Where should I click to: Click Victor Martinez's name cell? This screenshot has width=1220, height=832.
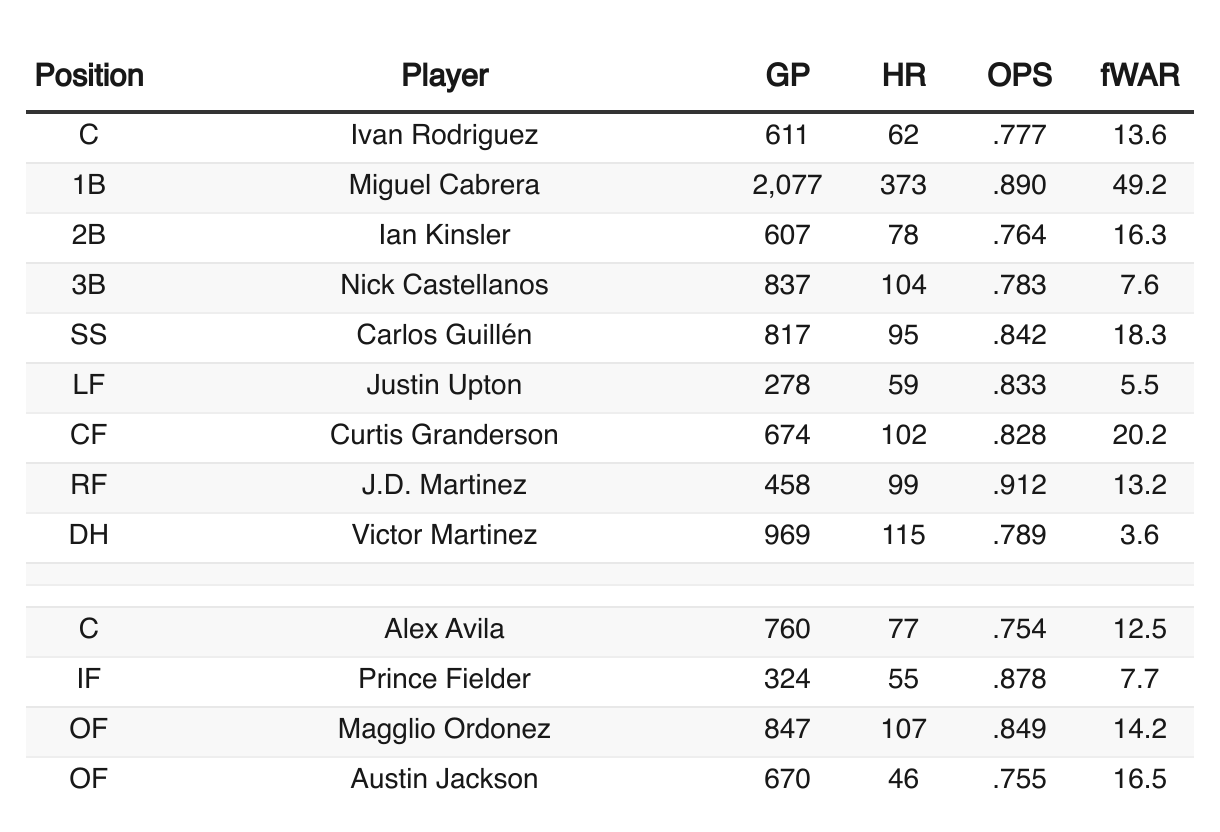(x=445, y=535)
